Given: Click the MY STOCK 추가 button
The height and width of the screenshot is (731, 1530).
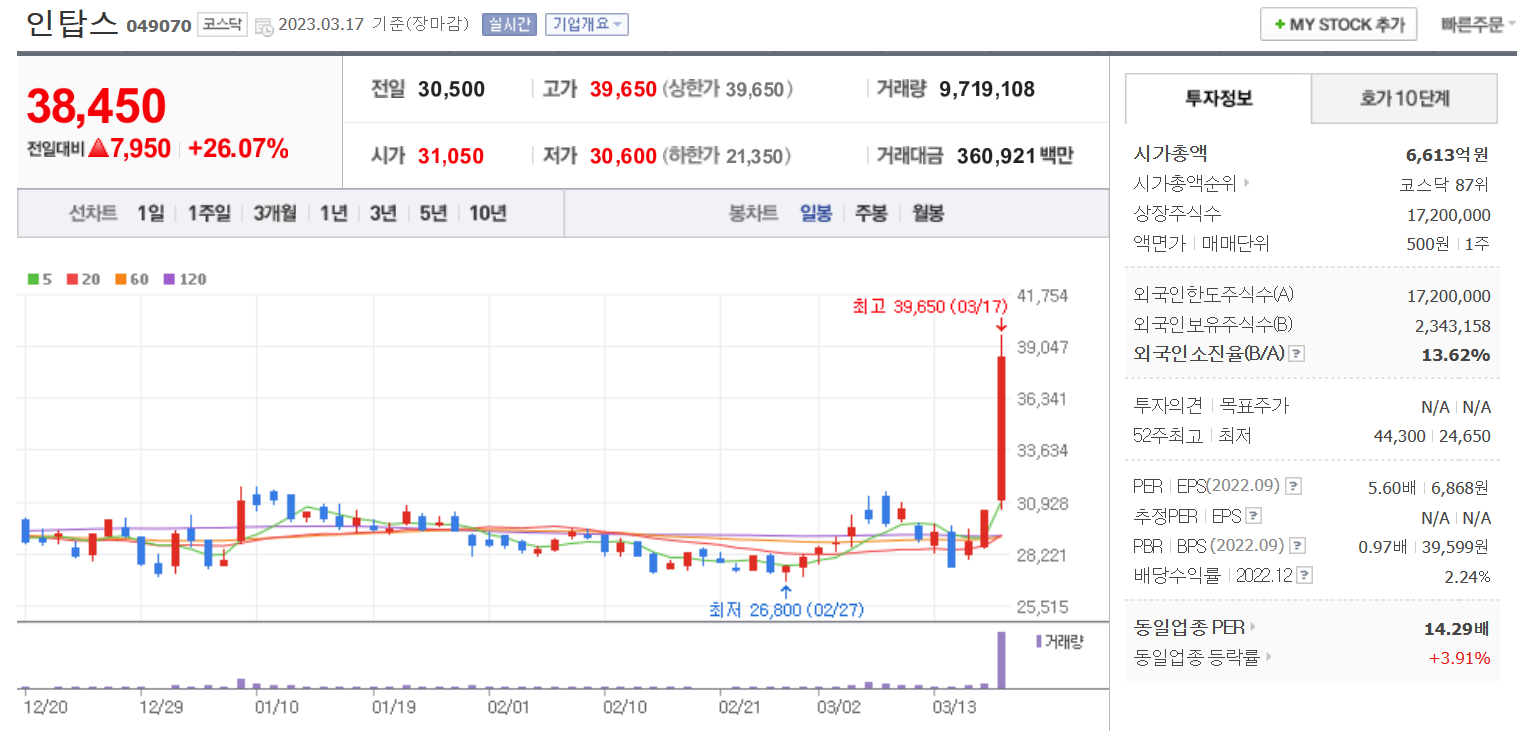Looking at the screenshot, I should coord(1339,25).
